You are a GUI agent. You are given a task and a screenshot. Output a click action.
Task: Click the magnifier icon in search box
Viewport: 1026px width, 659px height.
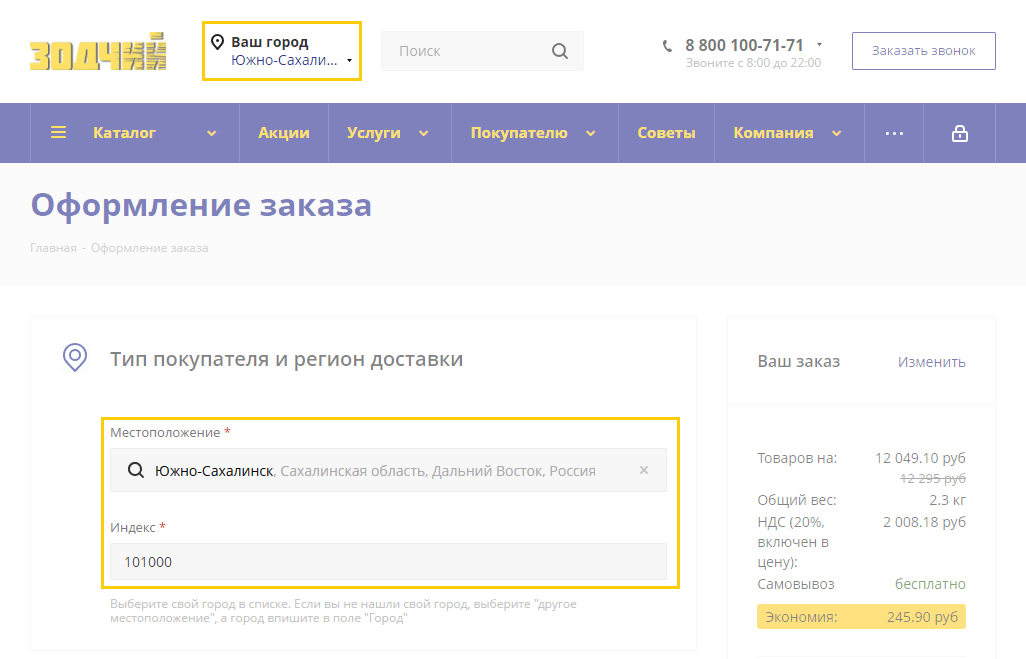point(559,51)
